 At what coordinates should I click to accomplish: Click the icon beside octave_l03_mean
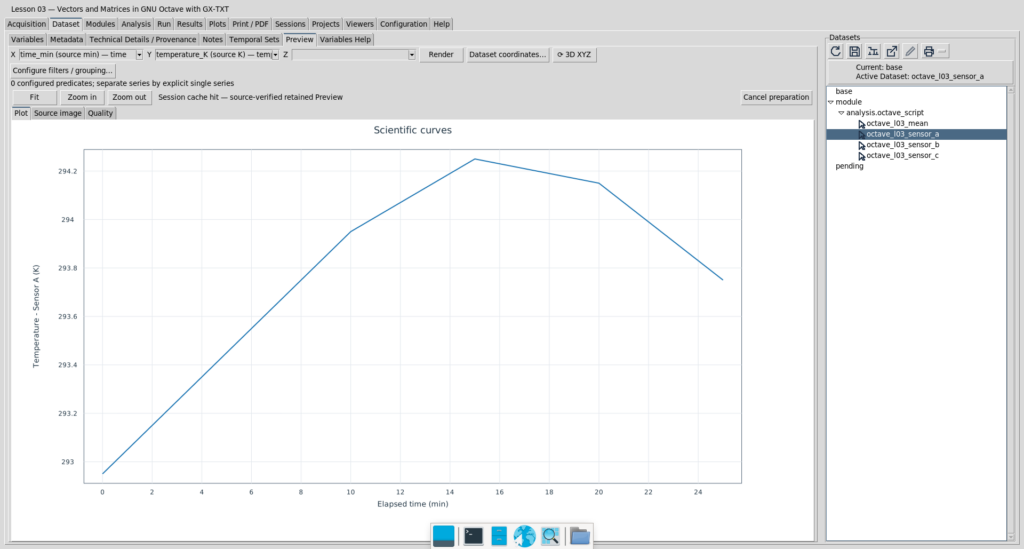(x=861, y=123)
